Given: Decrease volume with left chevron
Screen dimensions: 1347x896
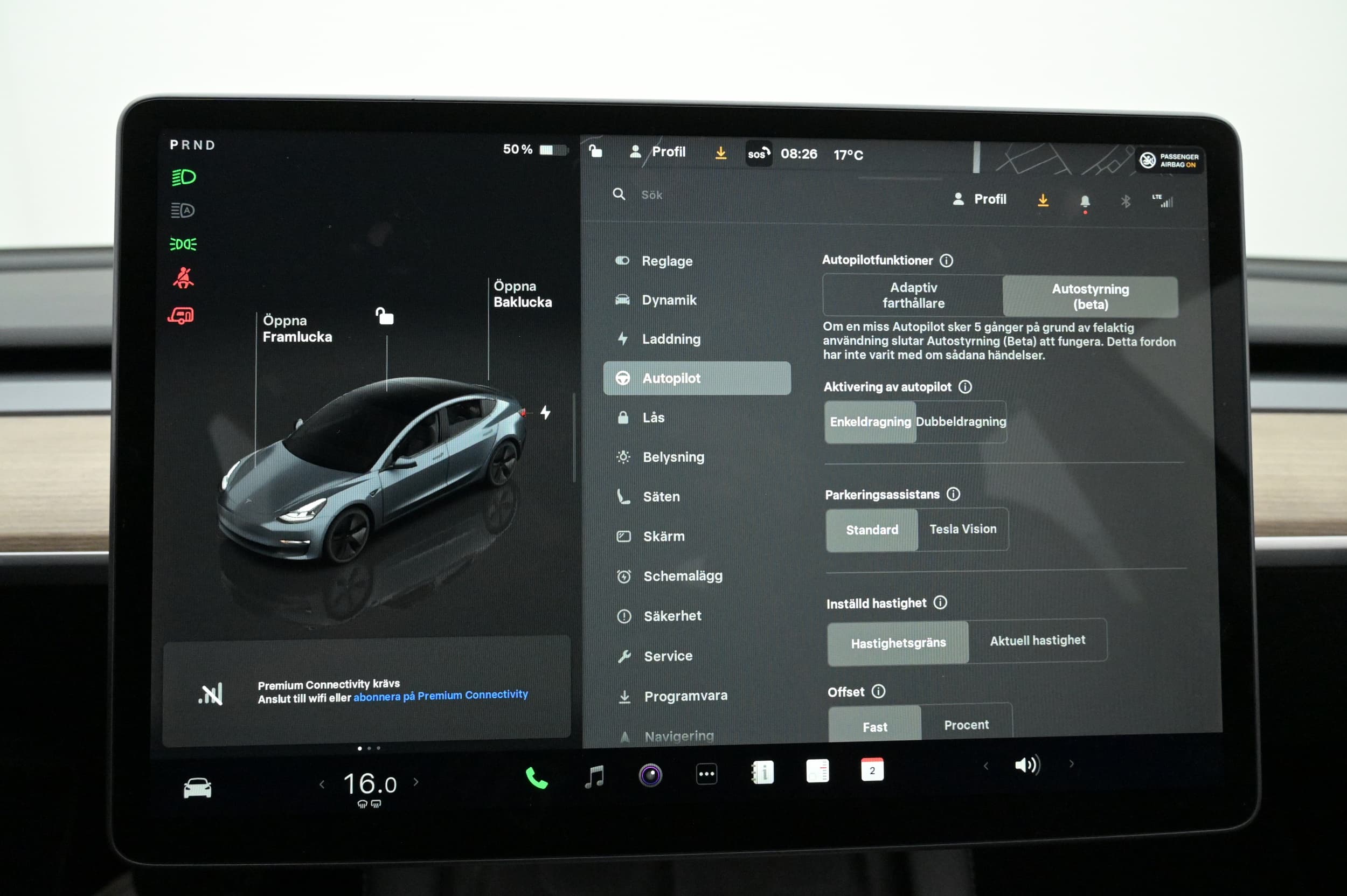Looking at the screenshot, I should [986, 766].
